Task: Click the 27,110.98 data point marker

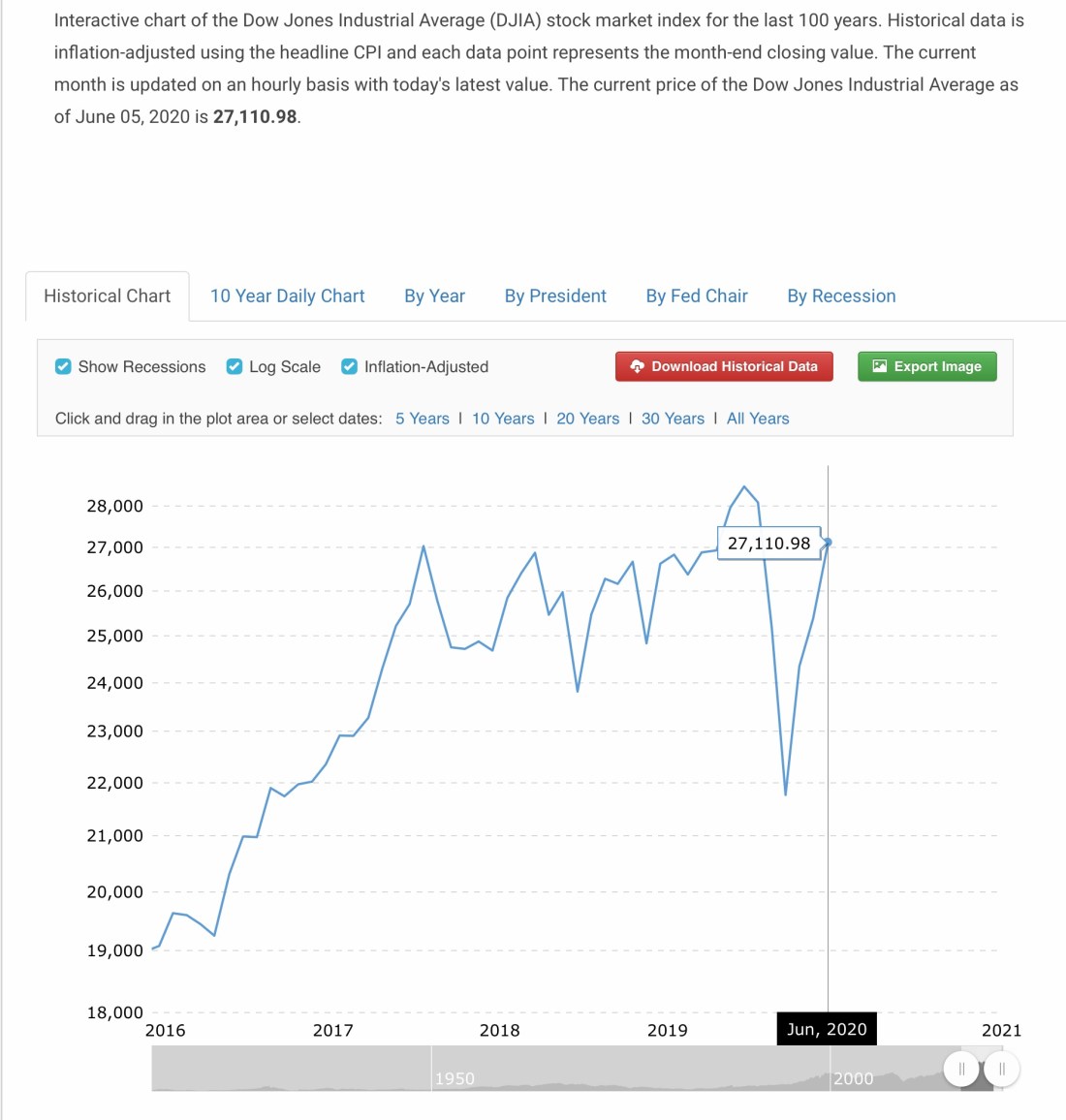Action: point(828,543)
